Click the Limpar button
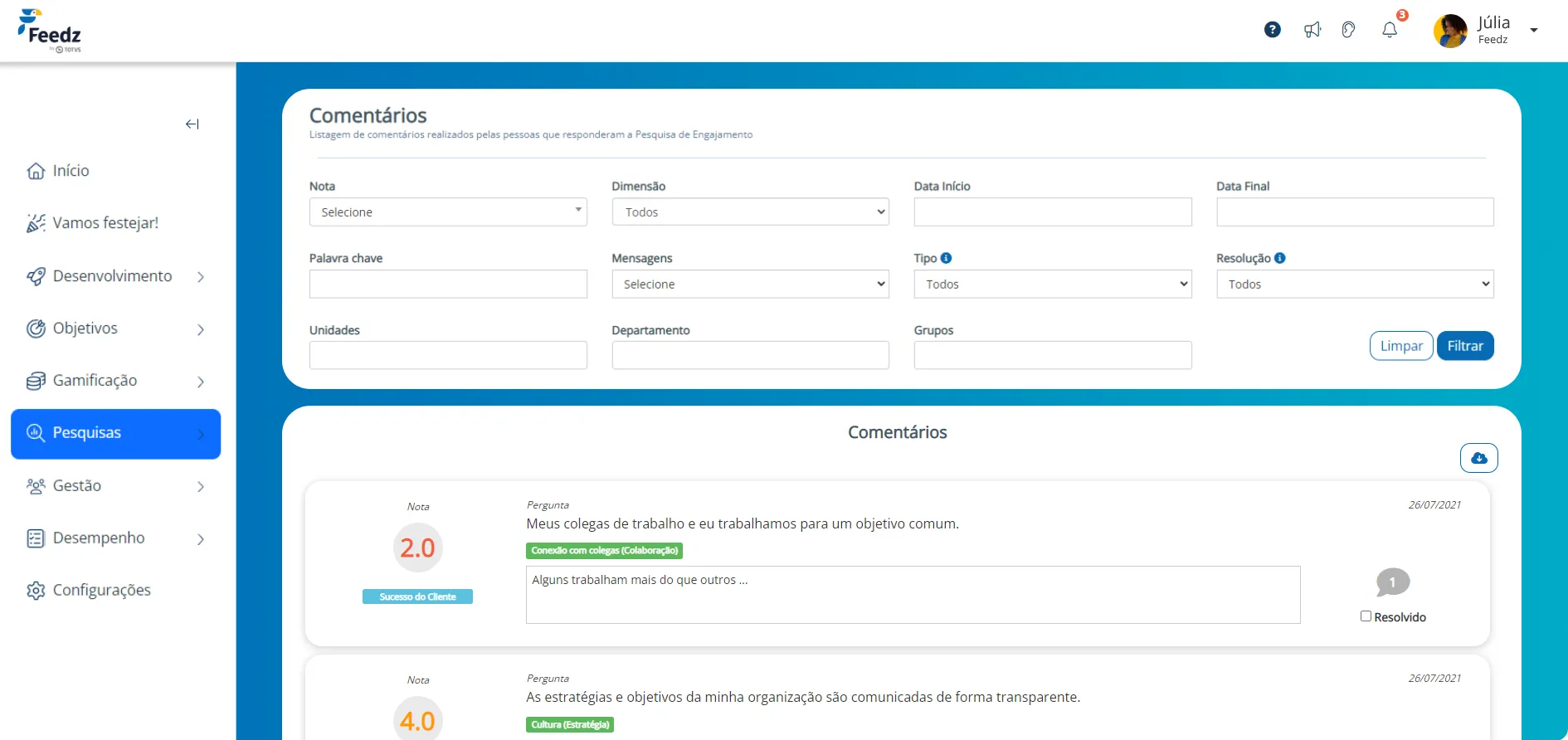This screenshot has height=740, width=1568. (1401, 346)
